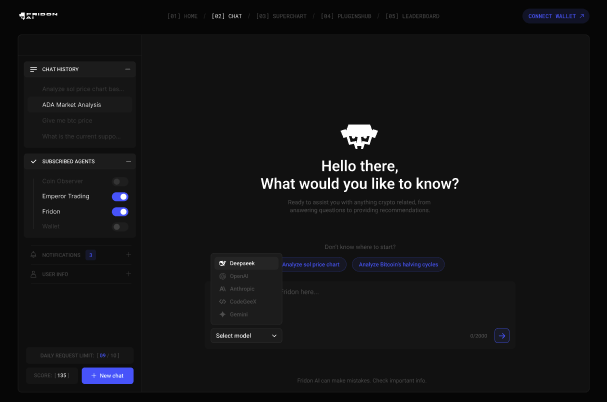Click the Score 135 indicator
The width and height of the screenshot is (607, 402).
tap(52, 376)
